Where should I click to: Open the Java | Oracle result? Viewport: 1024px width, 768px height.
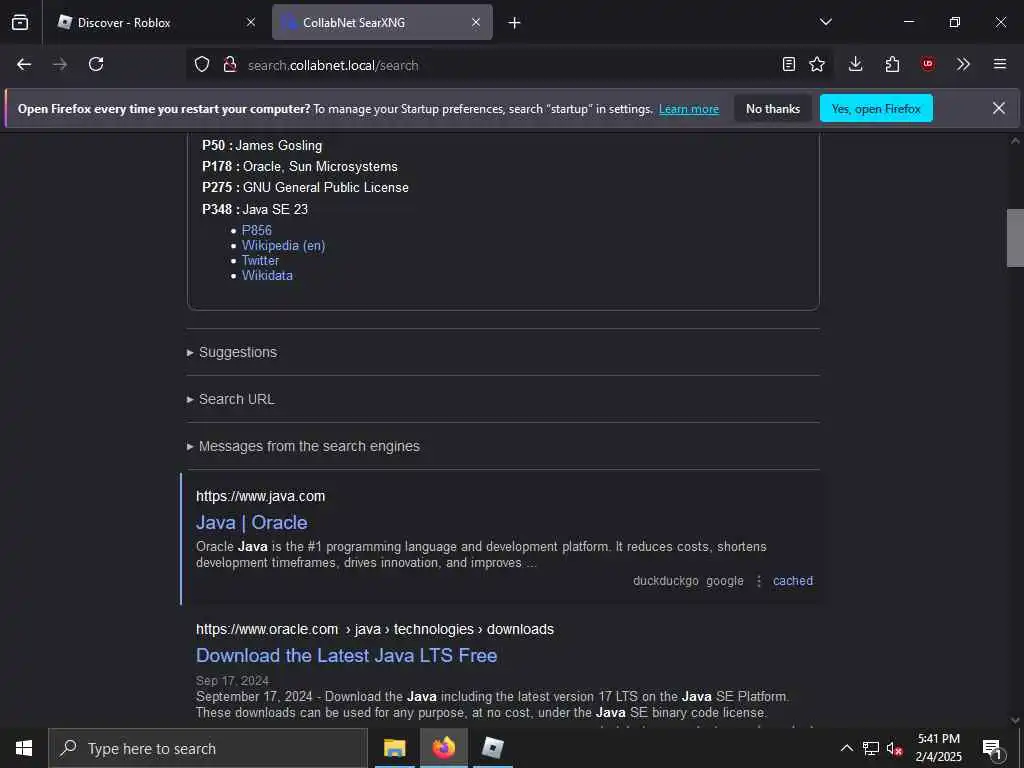click(x=251, y=522)
